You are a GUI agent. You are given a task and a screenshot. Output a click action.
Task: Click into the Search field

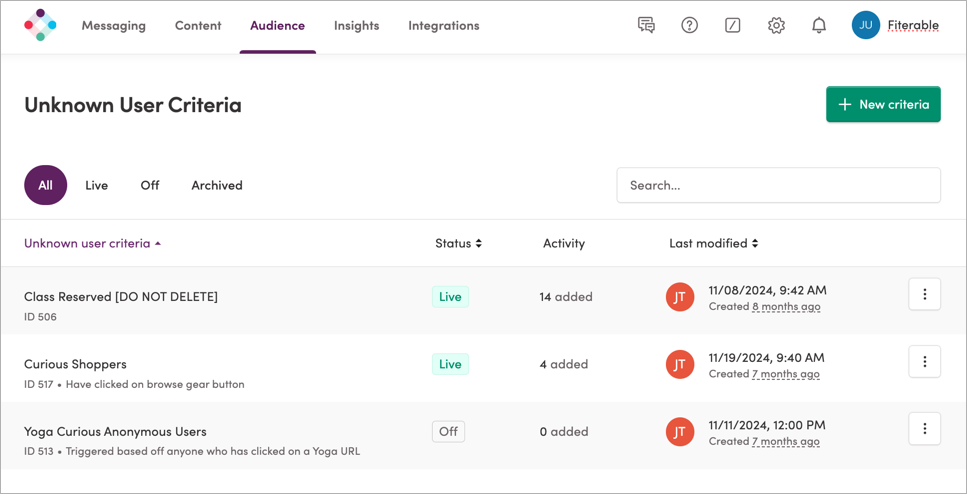778,185
